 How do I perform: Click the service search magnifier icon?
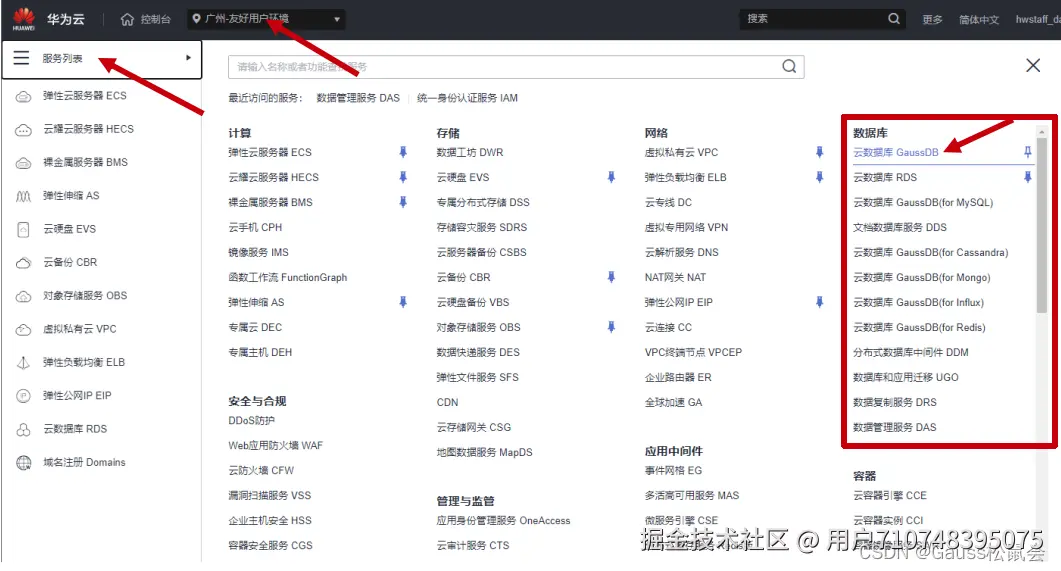789,66
